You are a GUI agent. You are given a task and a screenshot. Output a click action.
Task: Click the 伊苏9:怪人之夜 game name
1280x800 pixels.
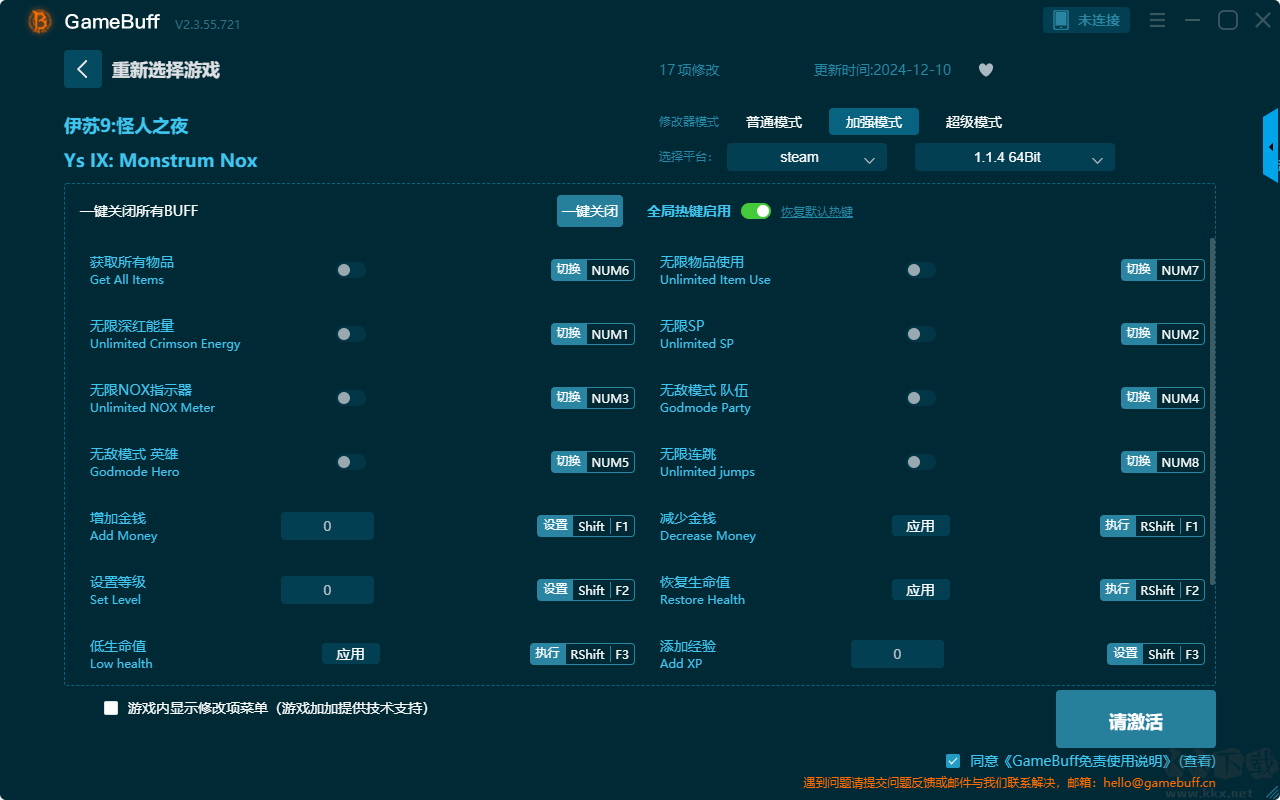[x=126, y=126]
